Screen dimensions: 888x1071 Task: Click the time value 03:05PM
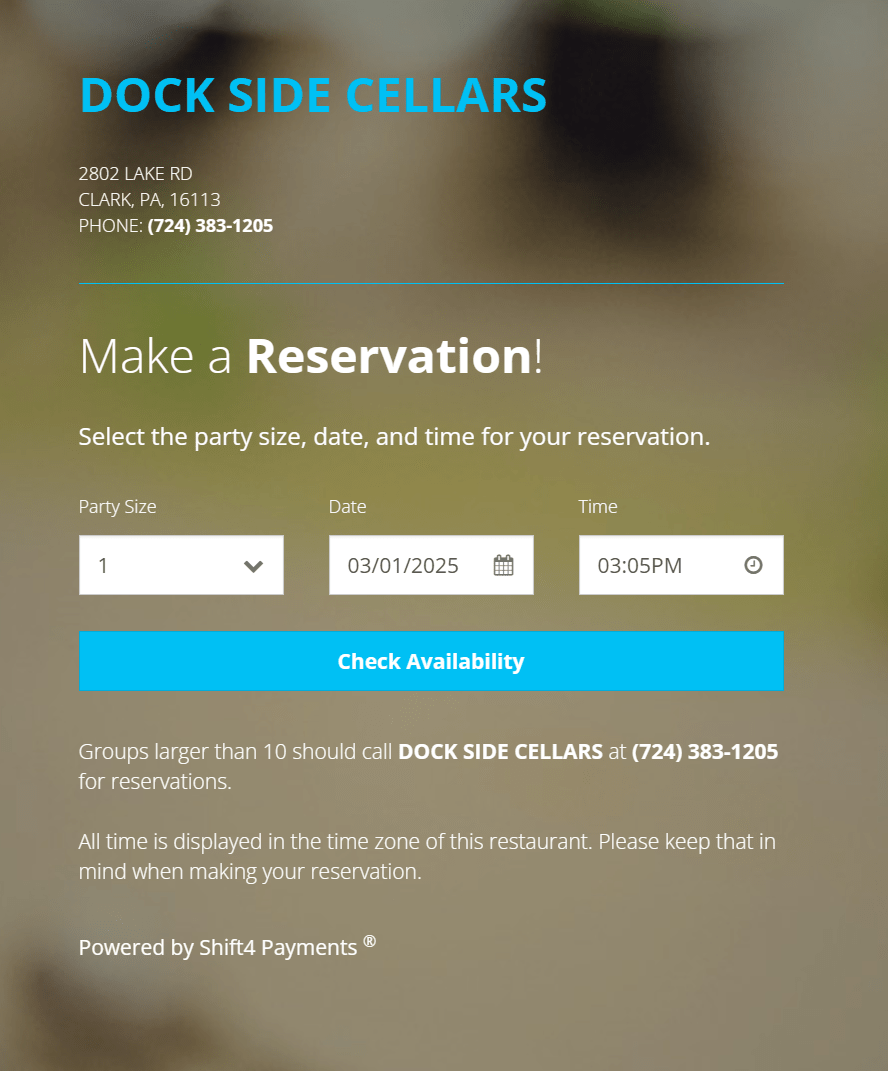640,566
